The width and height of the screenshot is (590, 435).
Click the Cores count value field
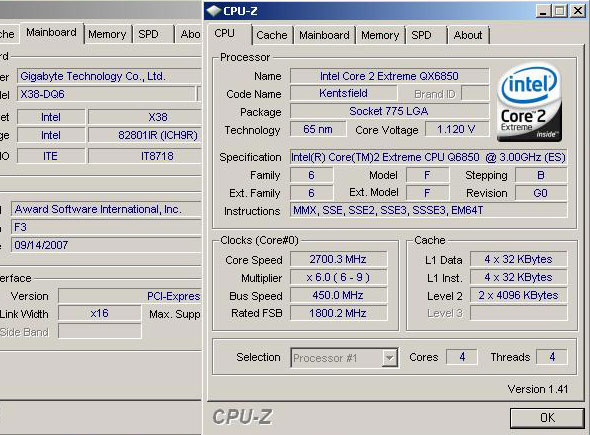[x=462, y=357]
